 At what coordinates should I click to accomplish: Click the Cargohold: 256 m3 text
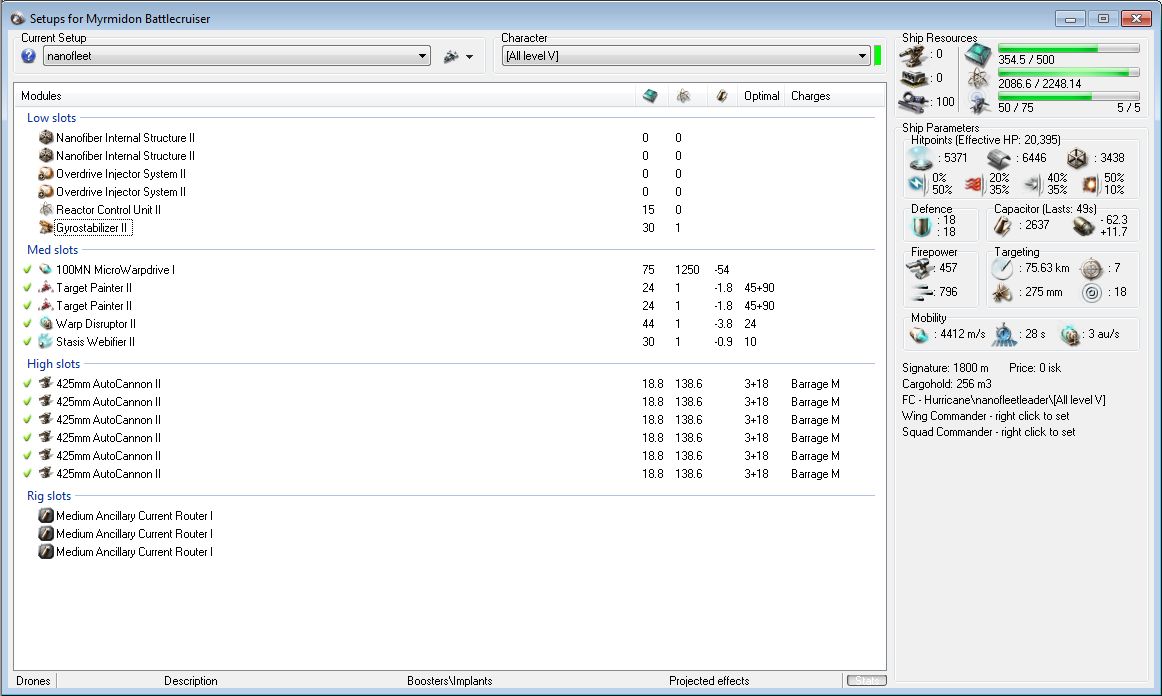click(x=946, y=384)
